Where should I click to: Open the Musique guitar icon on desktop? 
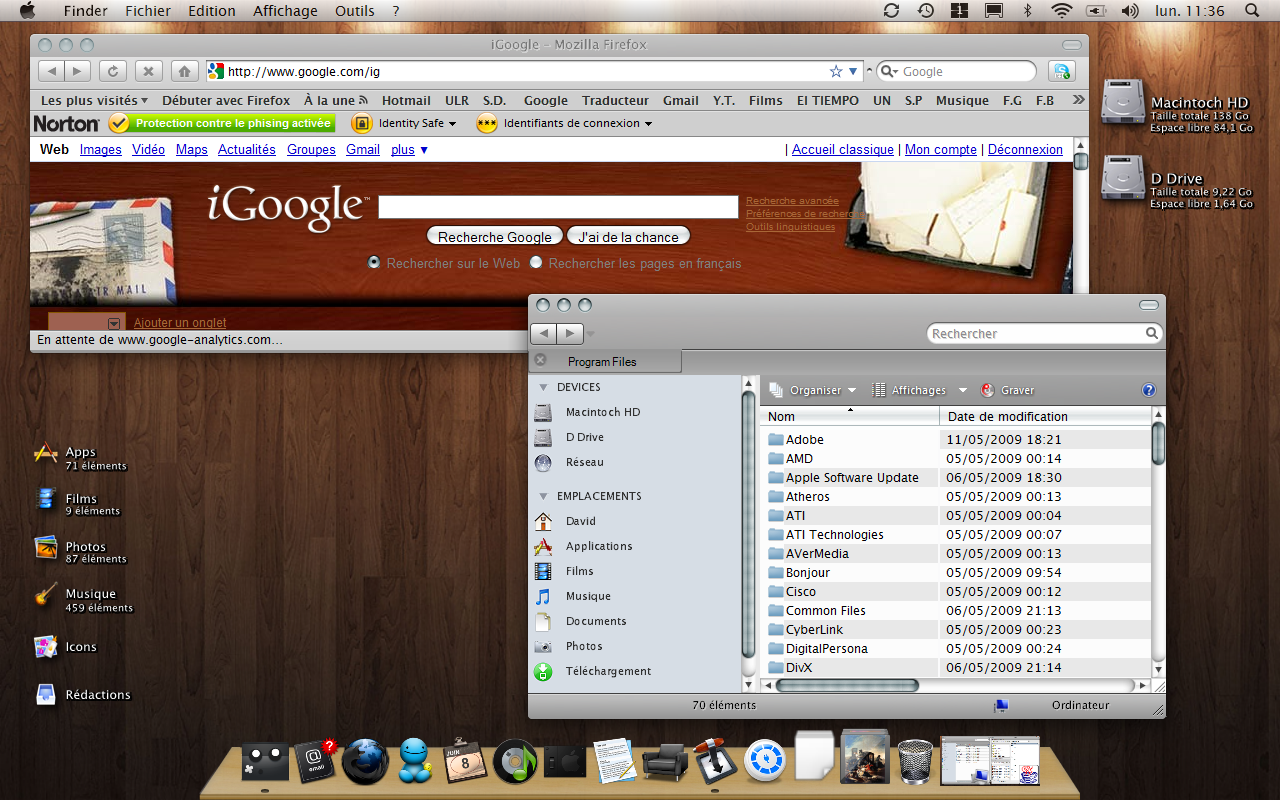click(x=46, y=595)
